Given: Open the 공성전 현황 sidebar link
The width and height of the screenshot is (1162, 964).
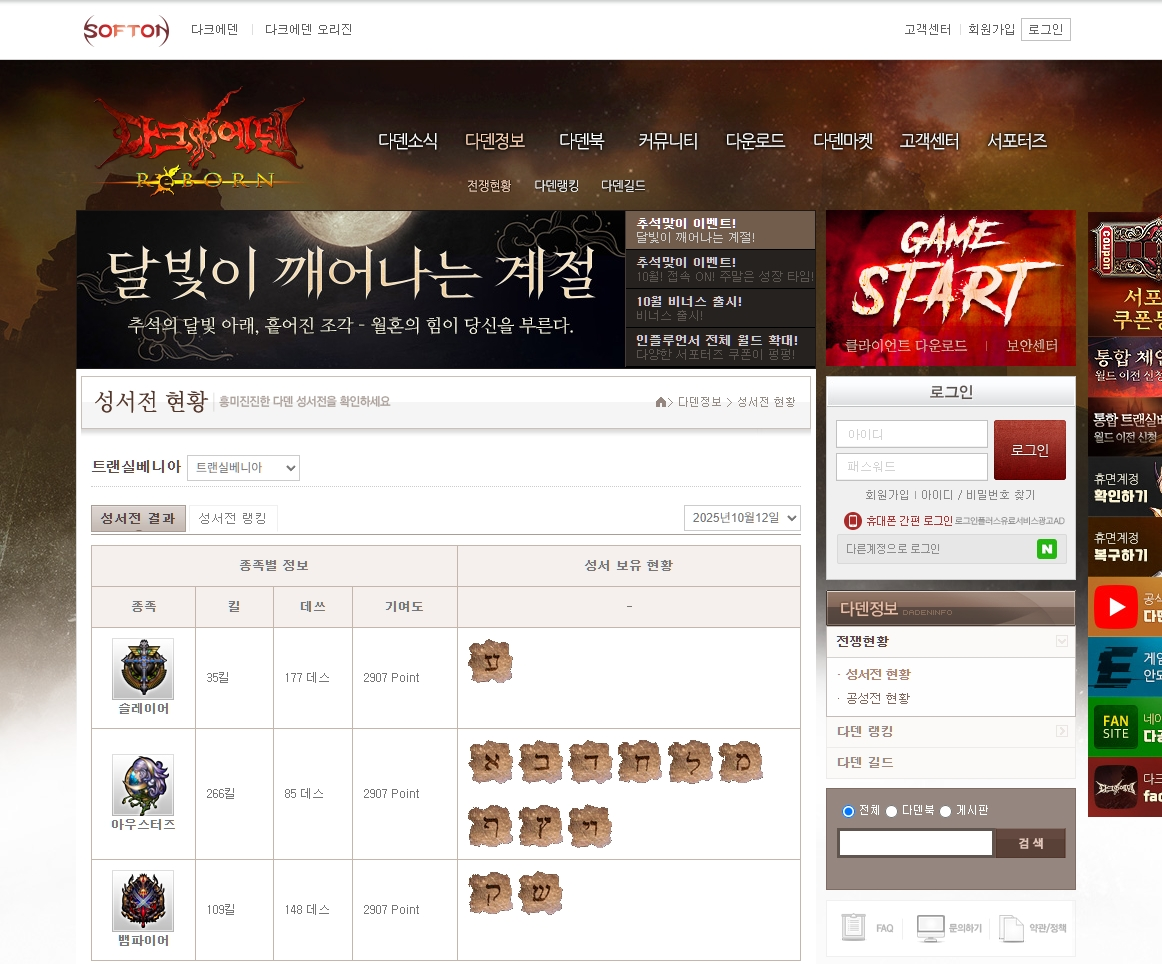Looking at the screenshot, I should (878, 698).
